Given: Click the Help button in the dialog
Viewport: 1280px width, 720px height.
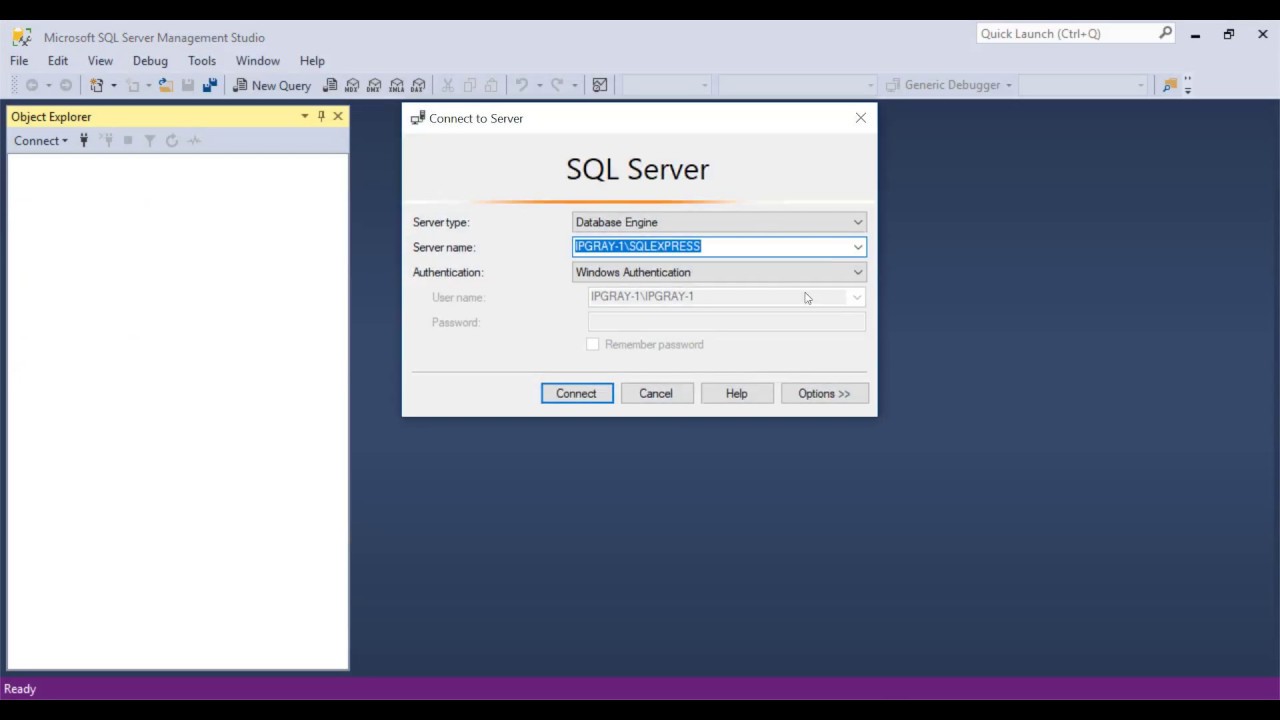Looking at the screenshot, I should (x=737, y=393).
